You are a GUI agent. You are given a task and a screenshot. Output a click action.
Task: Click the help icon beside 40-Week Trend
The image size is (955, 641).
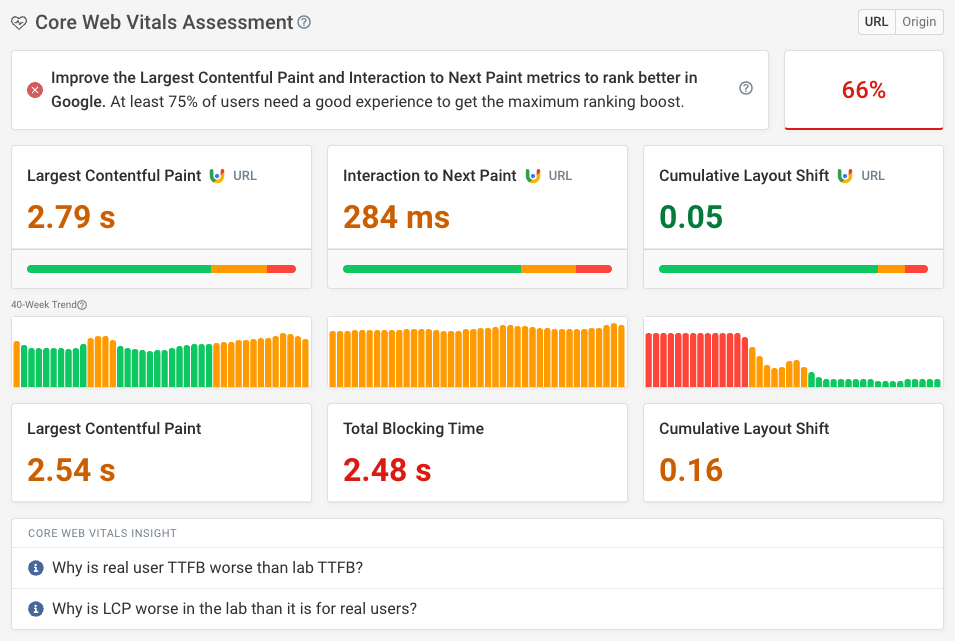tap(82, 306)
